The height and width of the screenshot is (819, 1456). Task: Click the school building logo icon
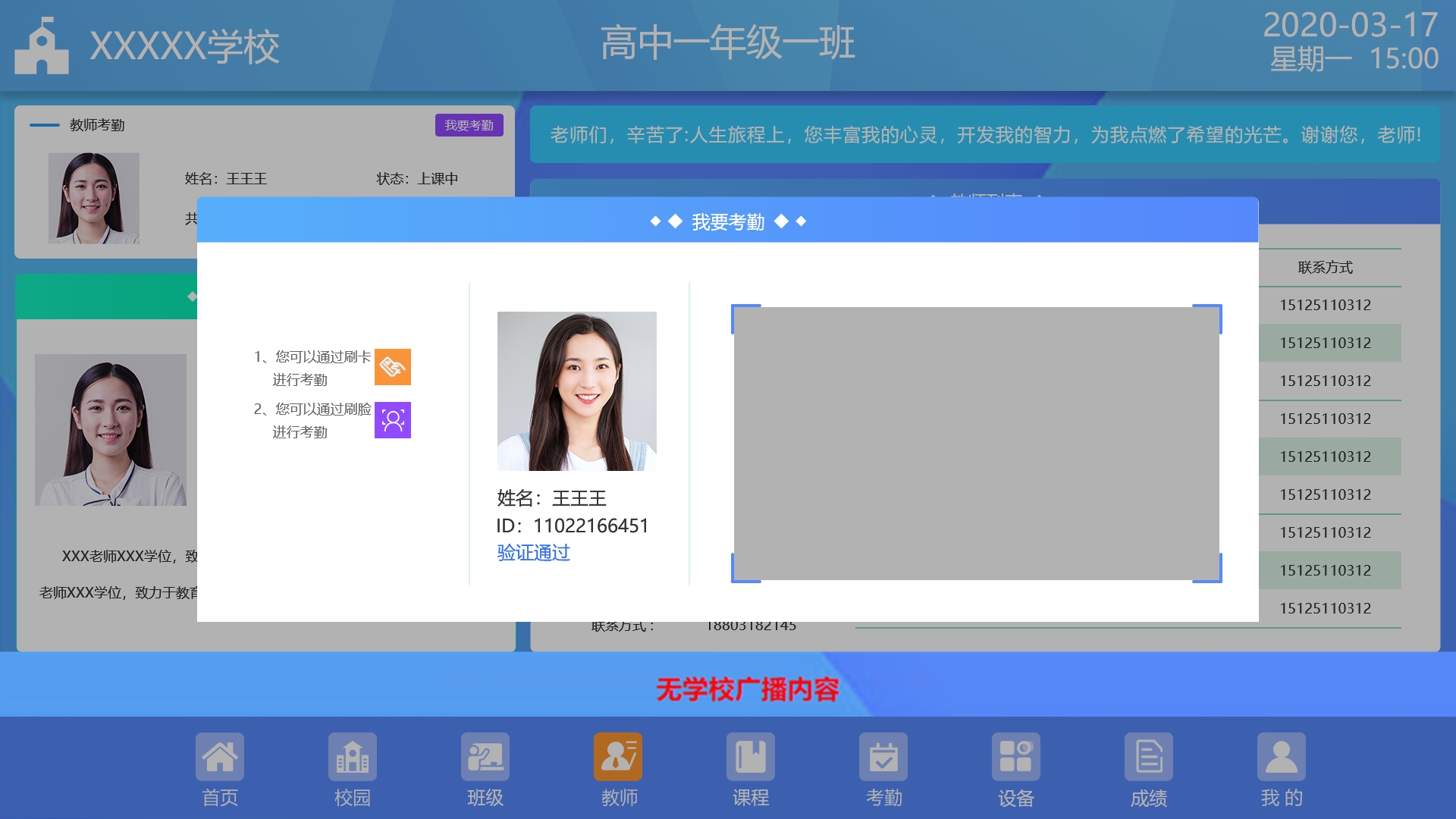42,47
